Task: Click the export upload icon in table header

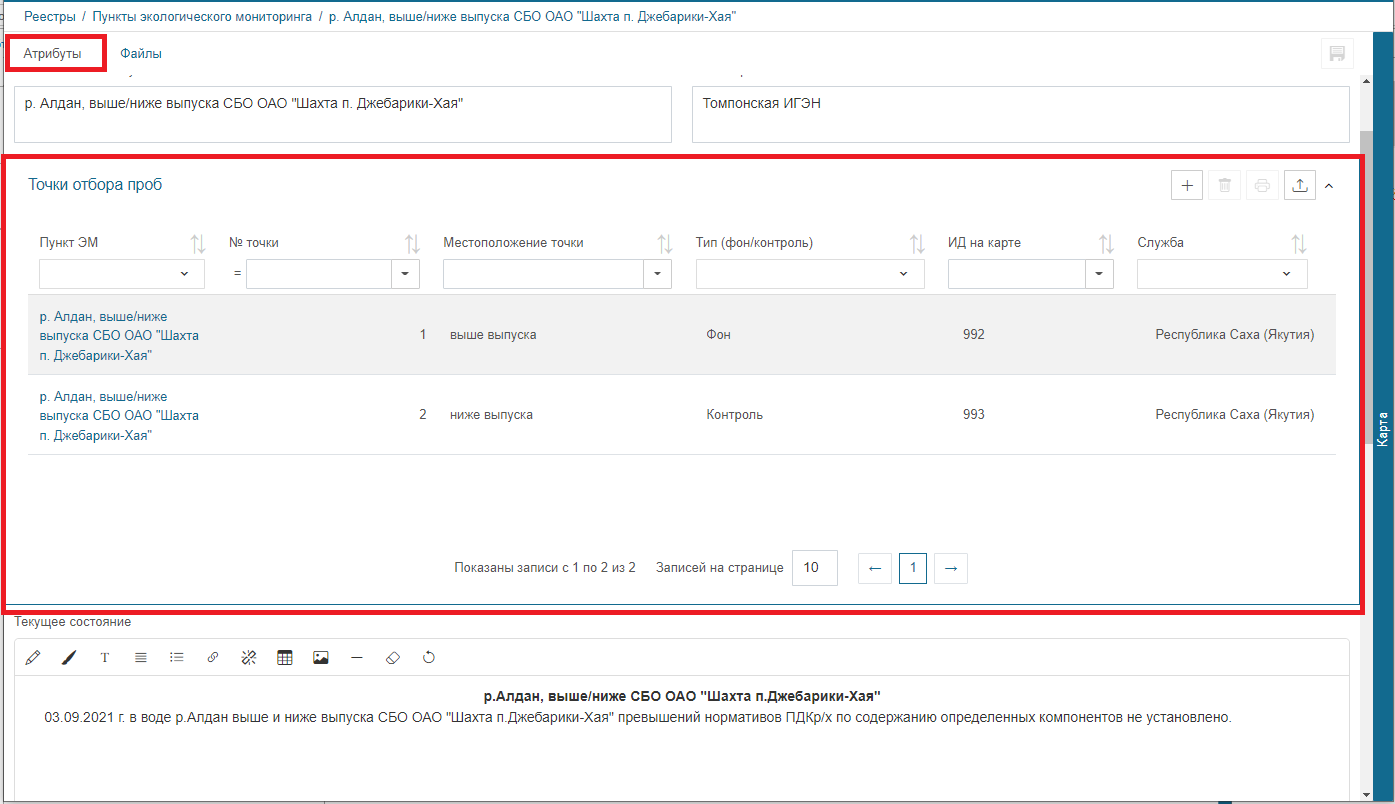Action: click(1299, 185)
